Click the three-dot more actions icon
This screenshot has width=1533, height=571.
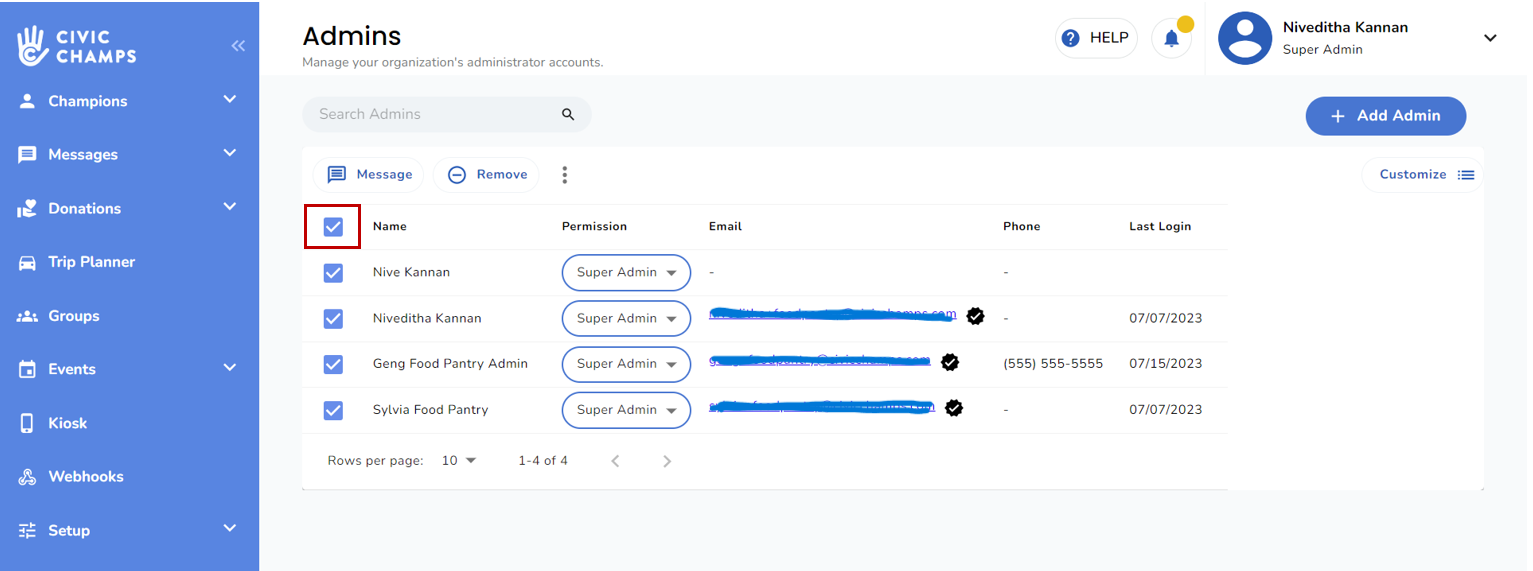coord(564,175)
